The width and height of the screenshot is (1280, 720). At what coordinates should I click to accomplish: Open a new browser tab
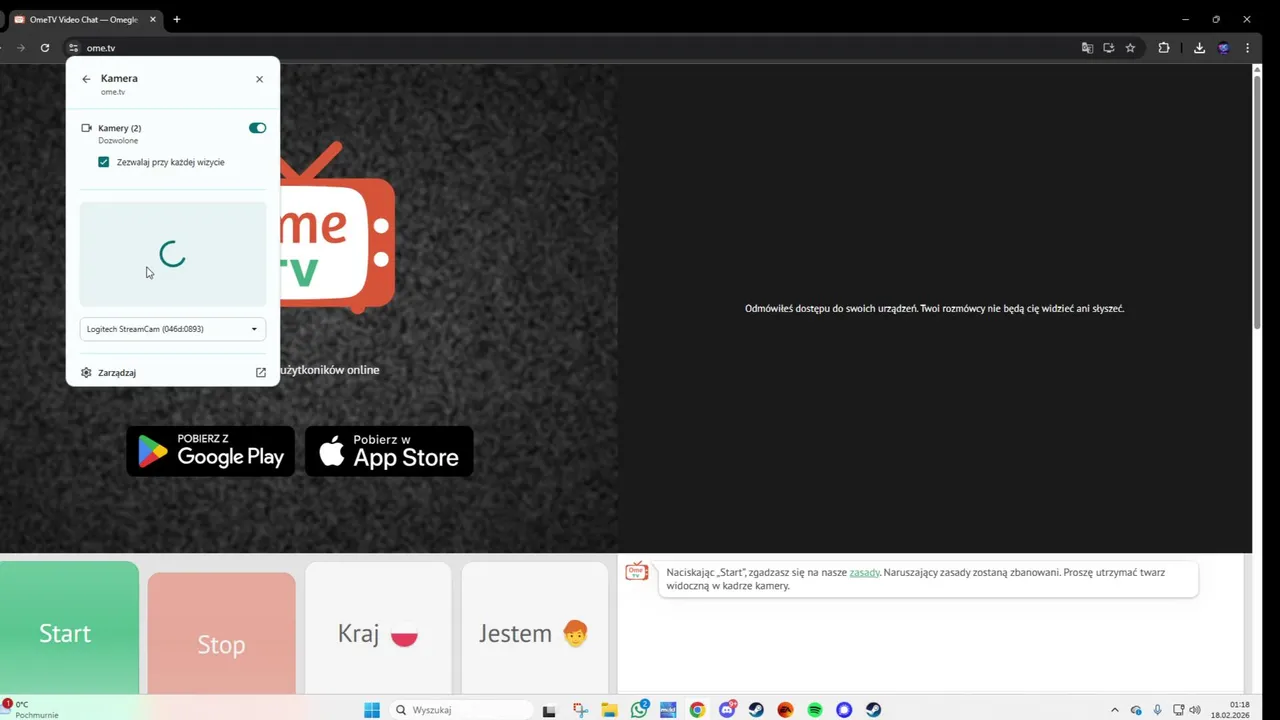tap(177, 19)
